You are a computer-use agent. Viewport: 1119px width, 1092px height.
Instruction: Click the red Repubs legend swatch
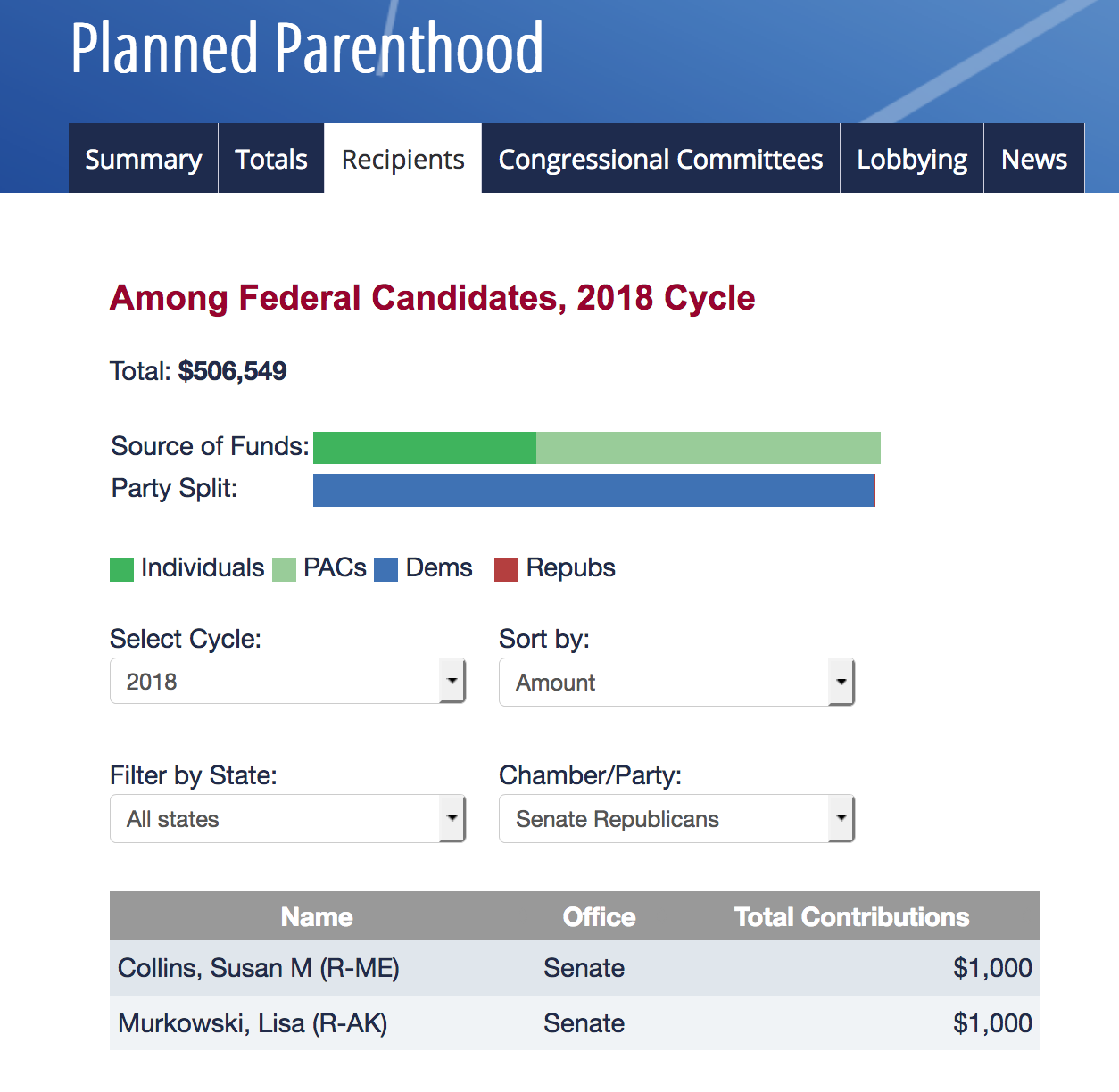506,569
